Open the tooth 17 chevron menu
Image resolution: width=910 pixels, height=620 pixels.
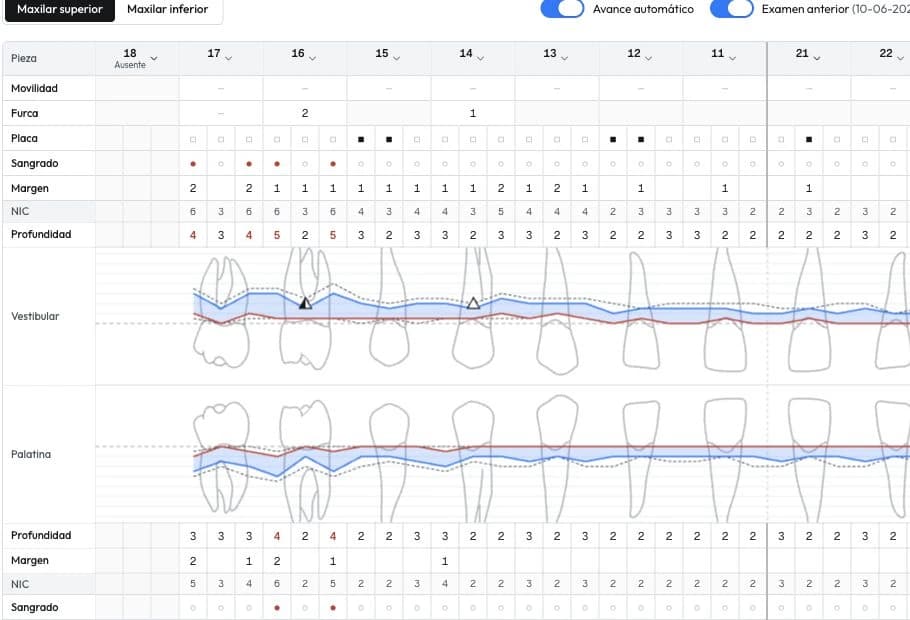point(229,58)
